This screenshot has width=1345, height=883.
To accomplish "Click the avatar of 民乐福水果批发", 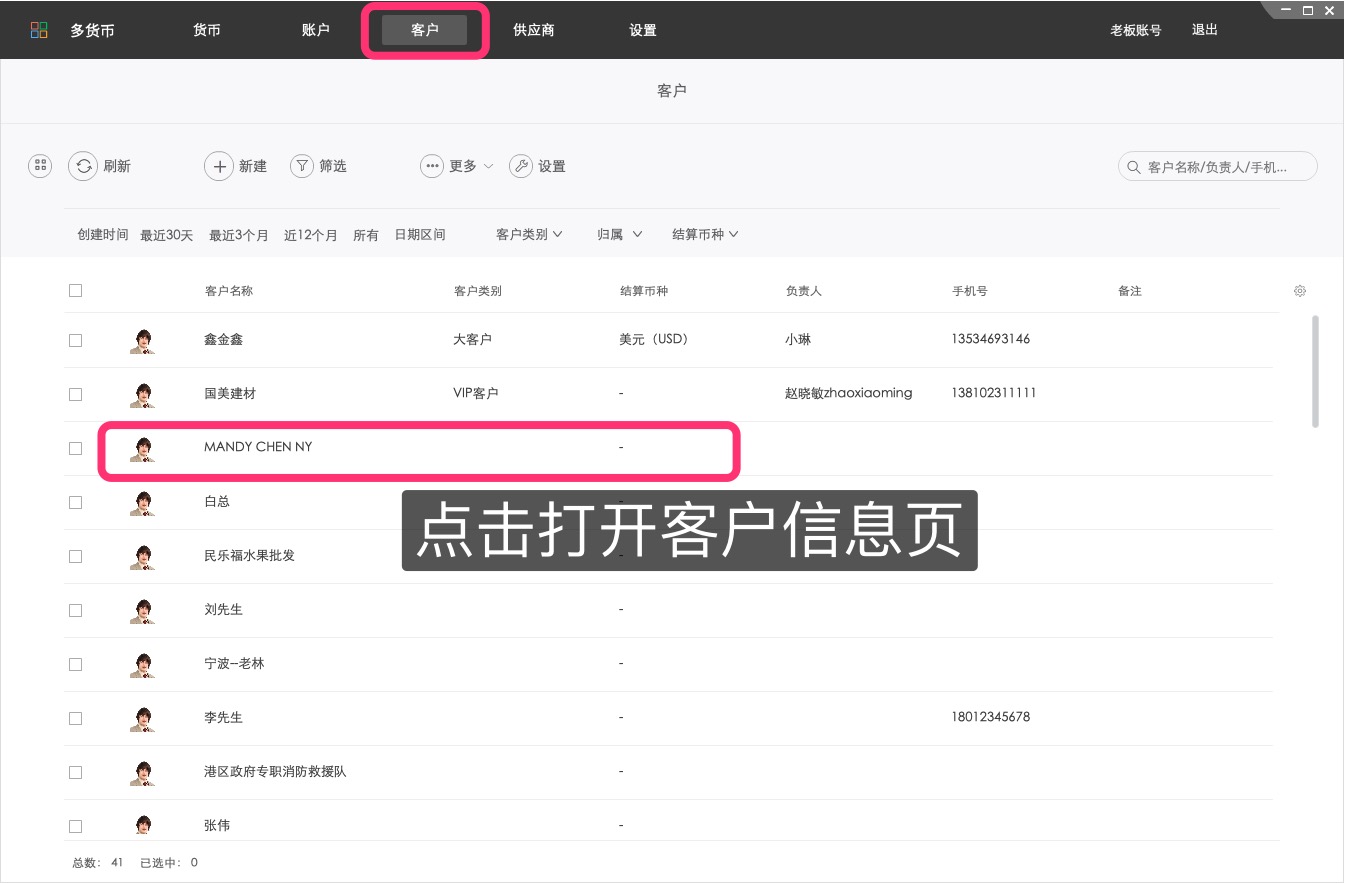I will (143, 556).
